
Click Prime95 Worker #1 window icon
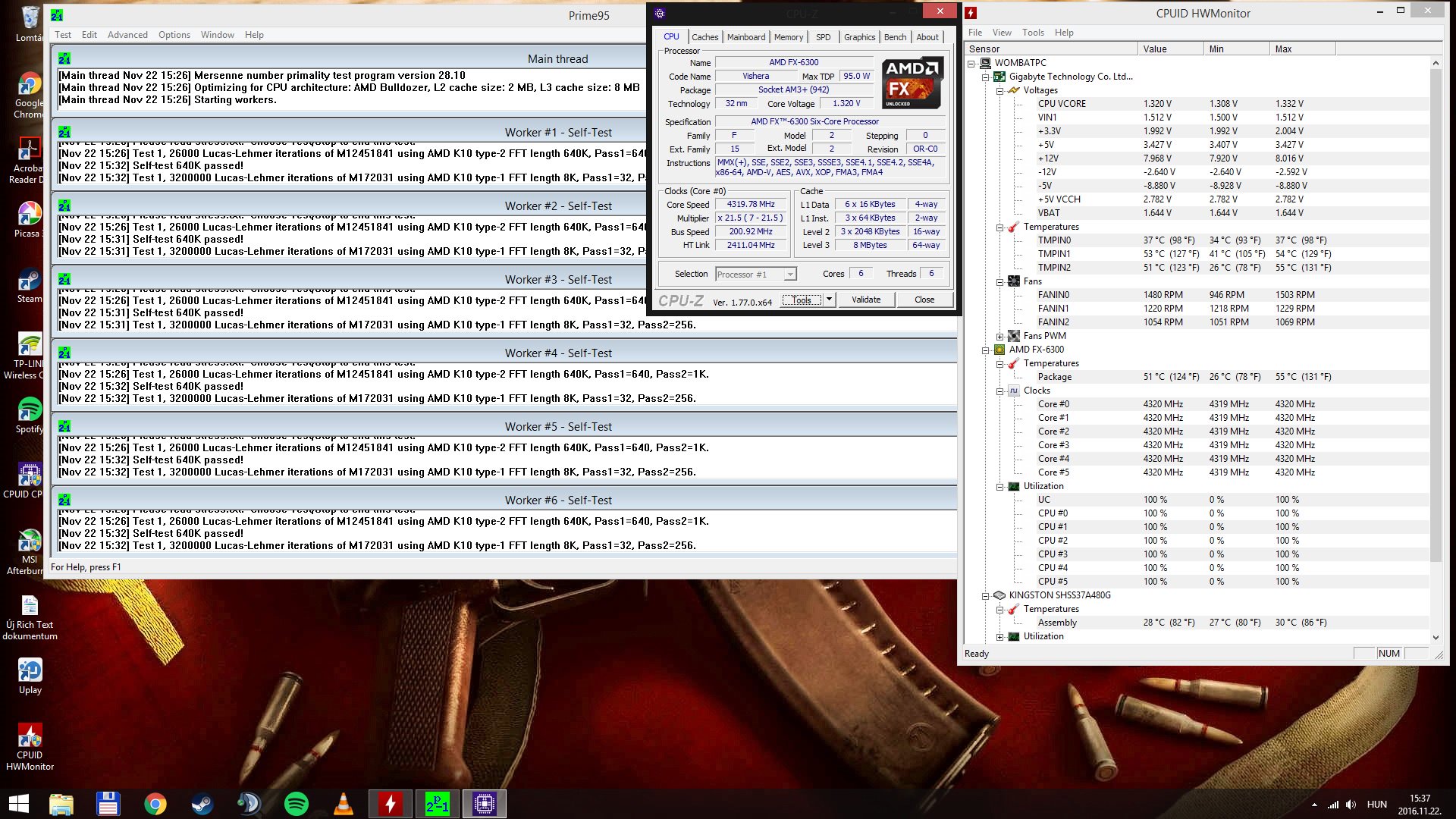64,132
